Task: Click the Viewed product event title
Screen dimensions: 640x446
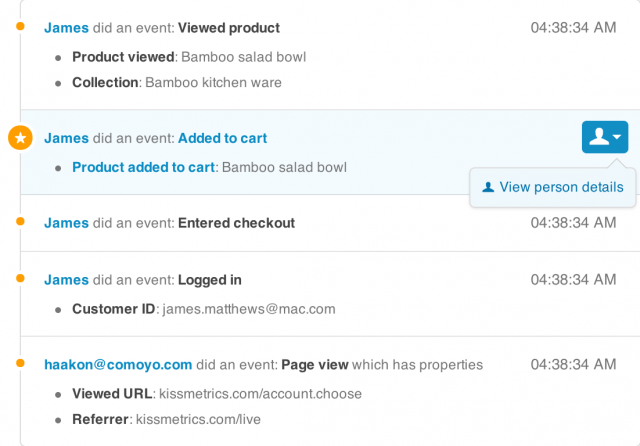Action: tap(229, 28)
